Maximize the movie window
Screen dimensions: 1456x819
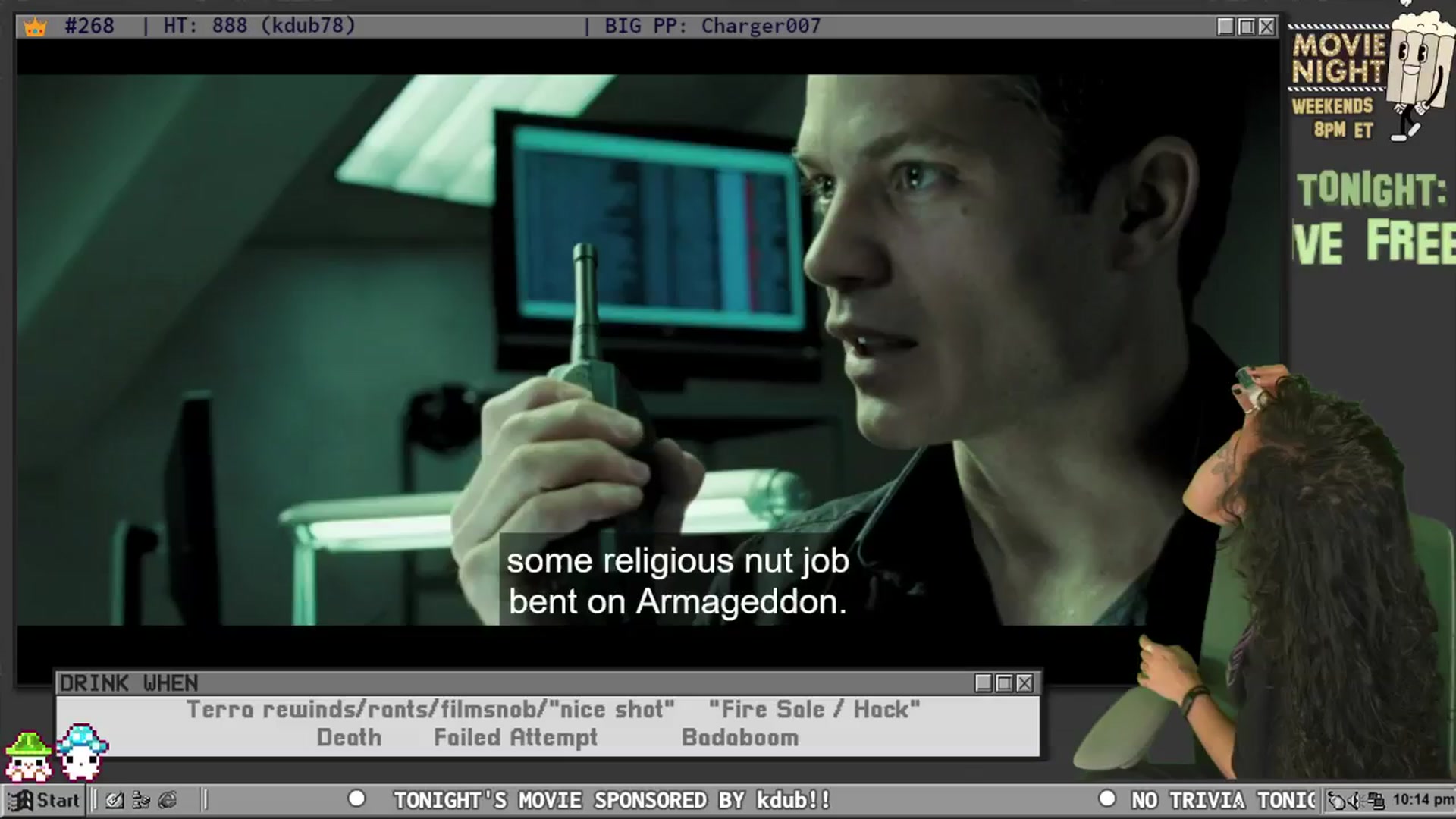click(1246, 27)
